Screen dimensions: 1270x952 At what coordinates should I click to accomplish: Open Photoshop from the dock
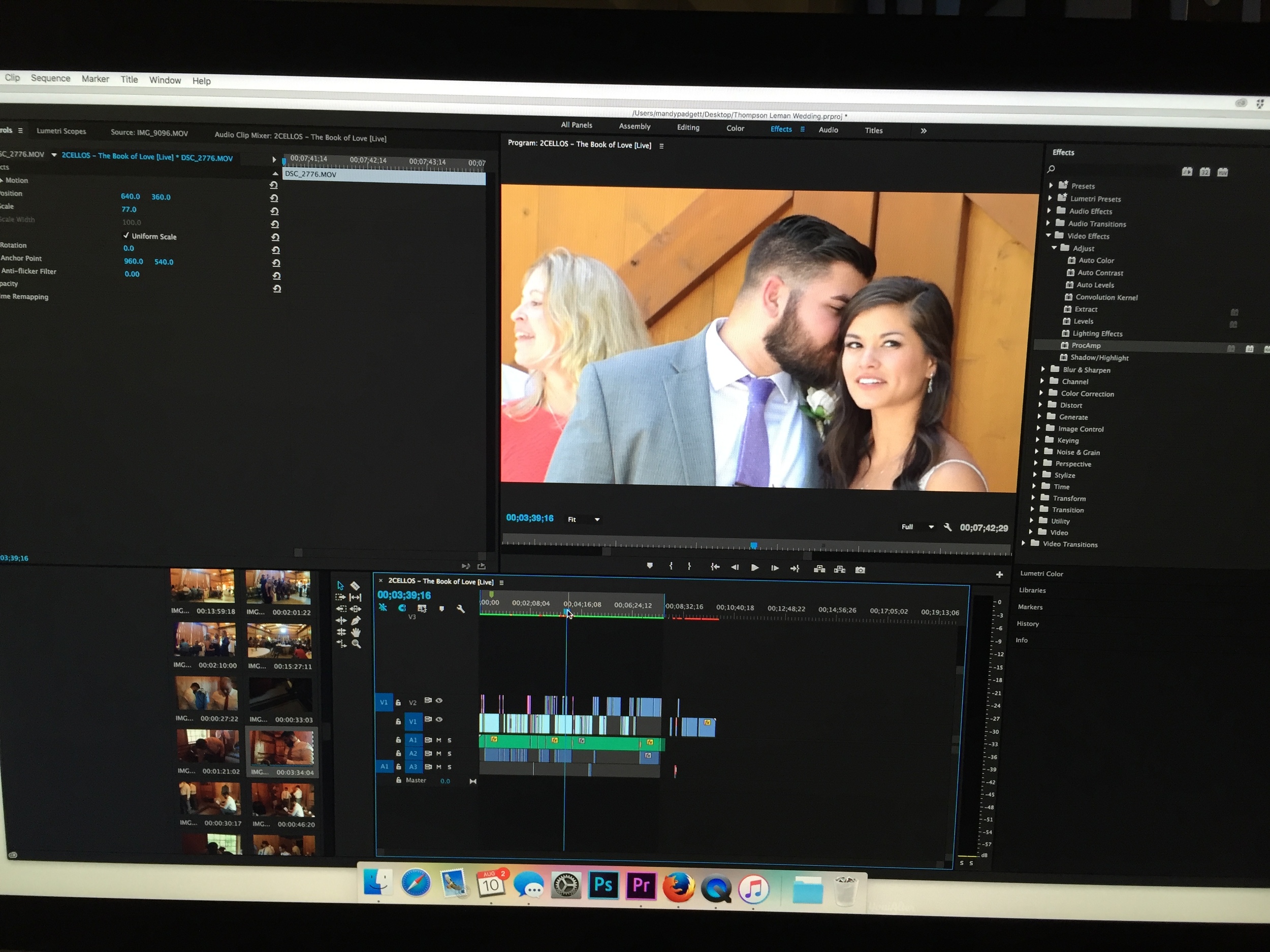click(x=604, y=885)
